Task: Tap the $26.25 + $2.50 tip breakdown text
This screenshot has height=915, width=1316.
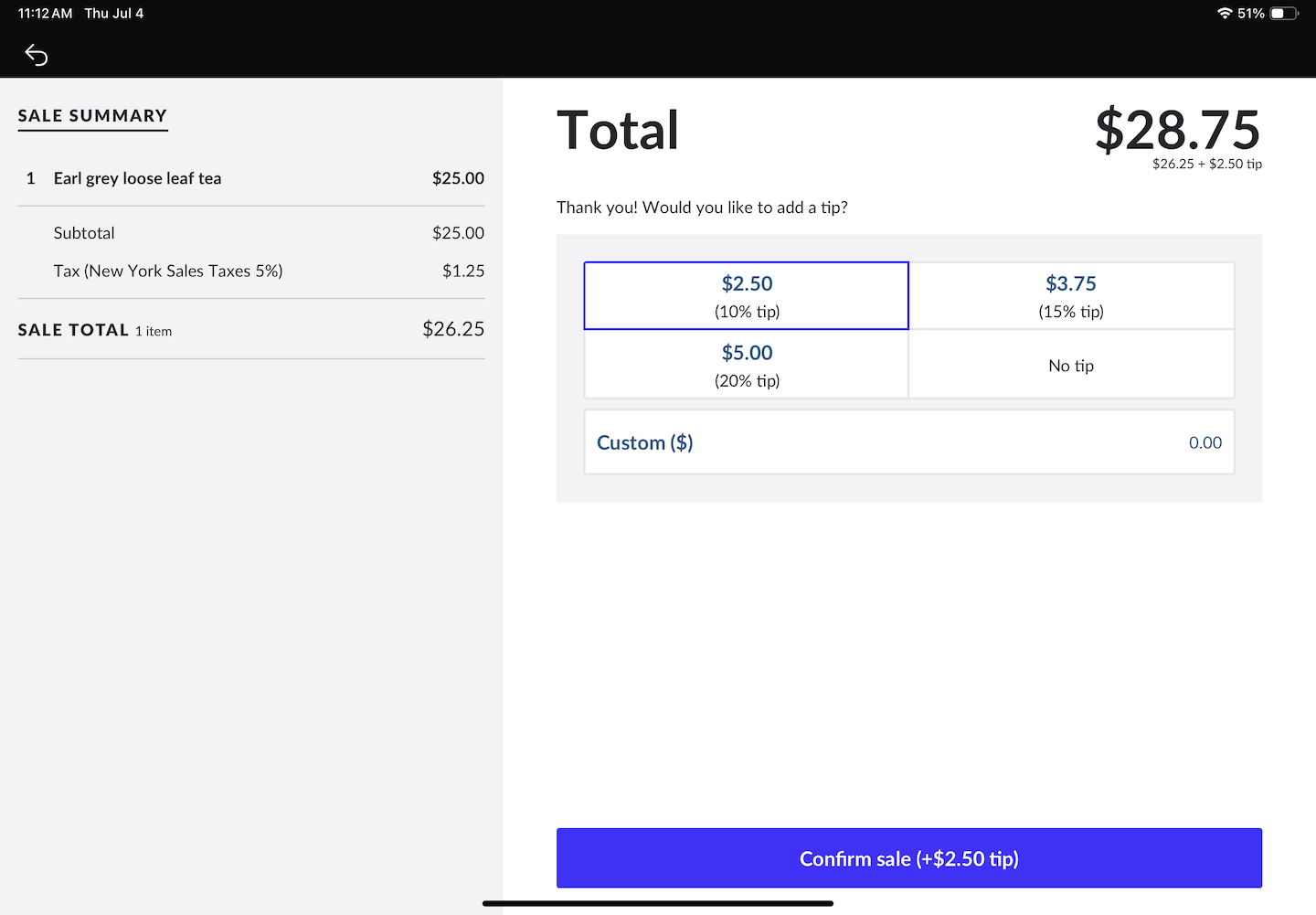Action: 1206,165
